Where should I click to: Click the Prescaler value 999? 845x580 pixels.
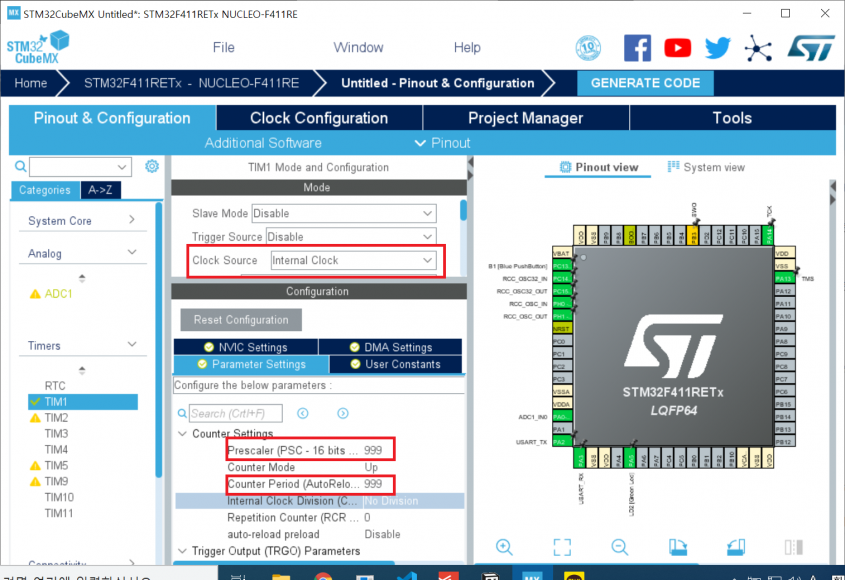373,450
